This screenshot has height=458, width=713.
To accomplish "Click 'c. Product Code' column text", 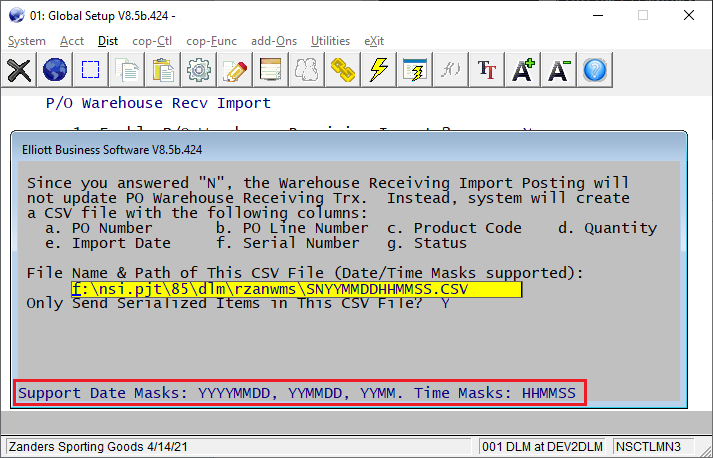I will (454, 228).
